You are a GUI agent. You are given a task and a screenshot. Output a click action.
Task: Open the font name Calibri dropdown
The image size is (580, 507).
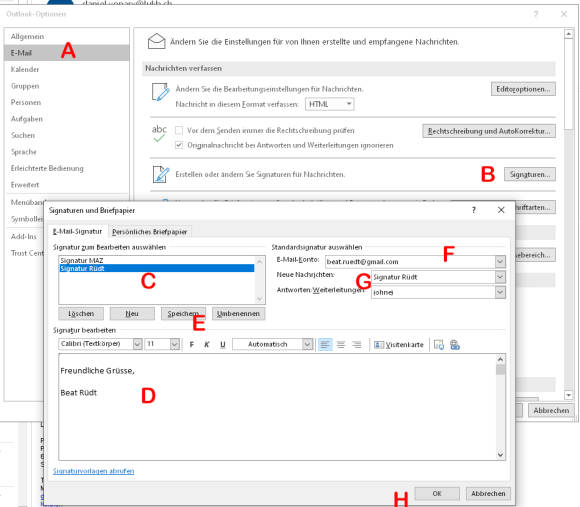point(137,344)
